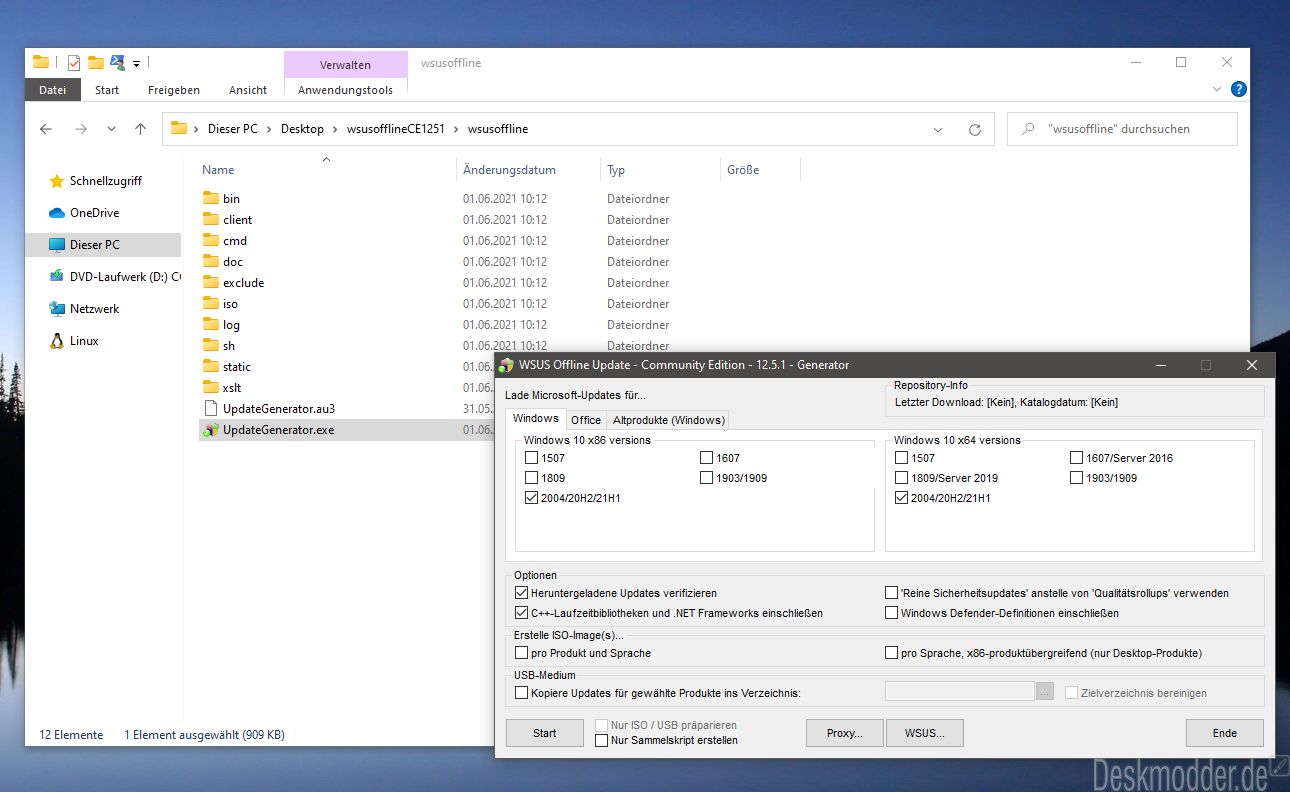This screenshot has width=1290, height=792.
Task: Go up one folder level
Action: click(141, 129)
